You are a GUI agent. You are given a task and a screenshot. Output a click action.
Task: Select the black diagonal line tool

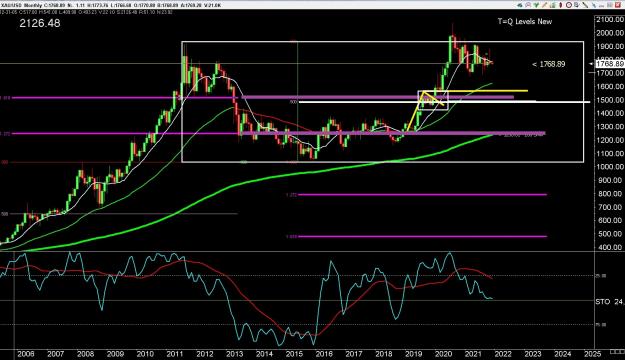585,5
